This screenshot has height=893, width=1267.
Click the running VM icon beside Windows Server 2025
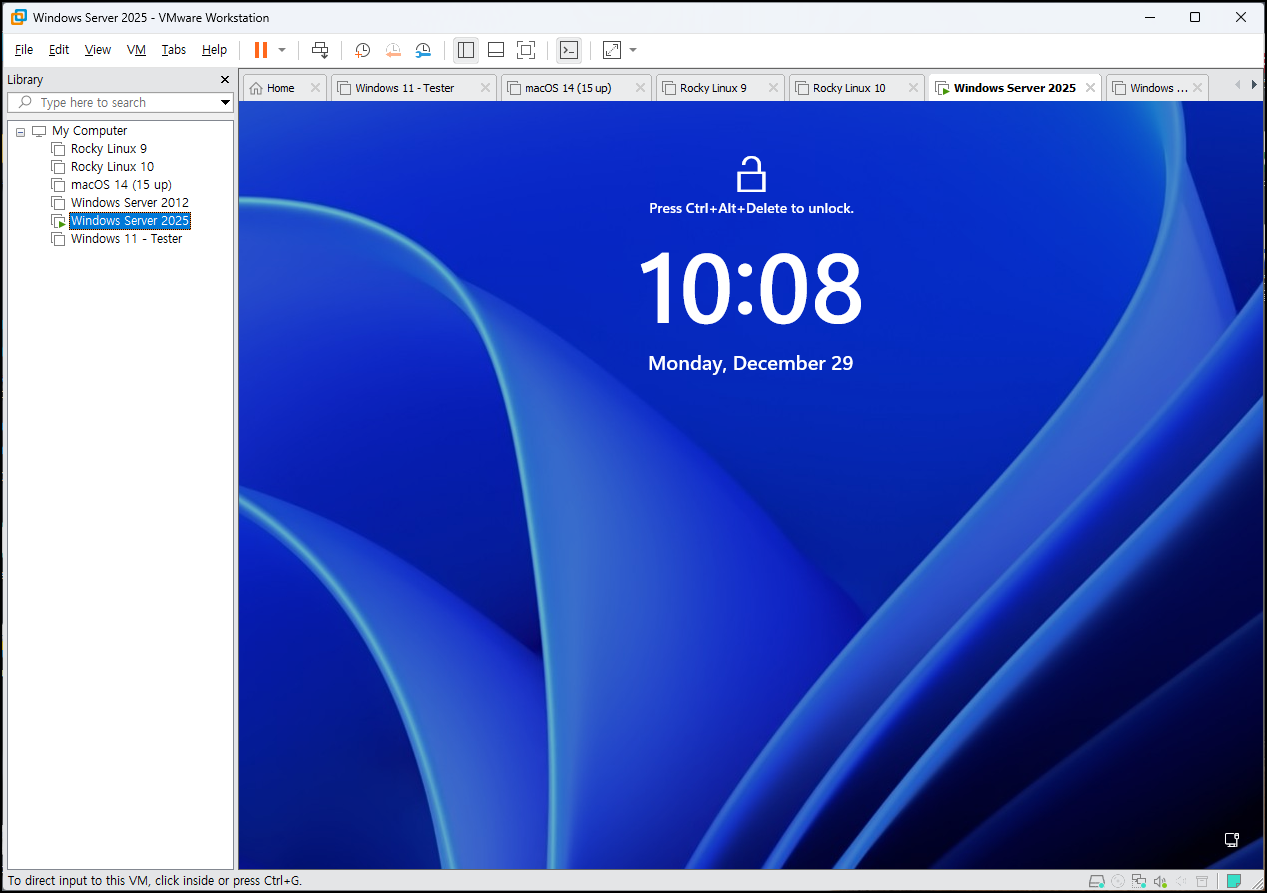59,221
